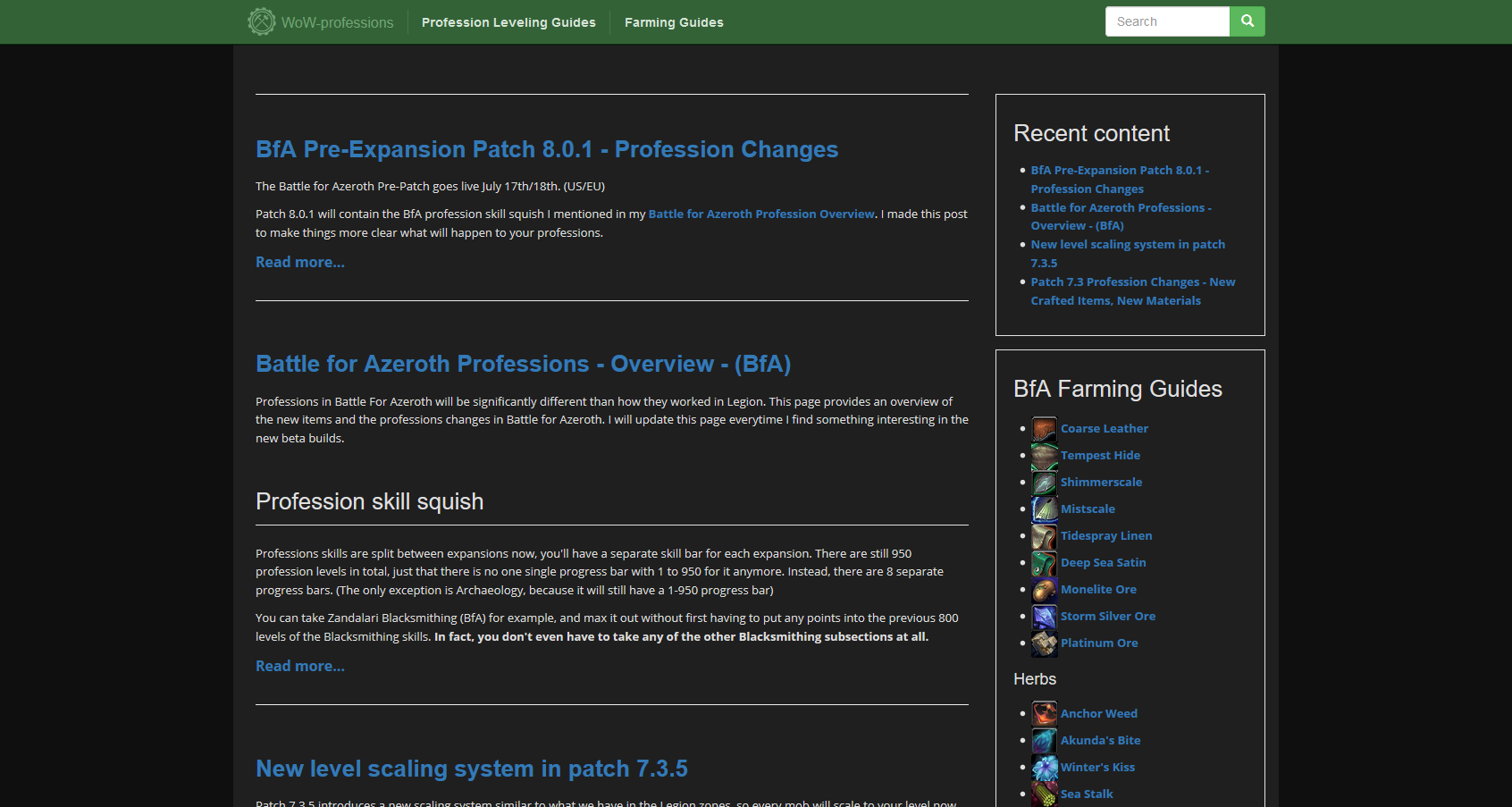Image resolution: width=1512 pixels, height=807 pixels.
Task: Follow Battle for Azeroth Profession Overview inline link
Action: tap(761, 214)
